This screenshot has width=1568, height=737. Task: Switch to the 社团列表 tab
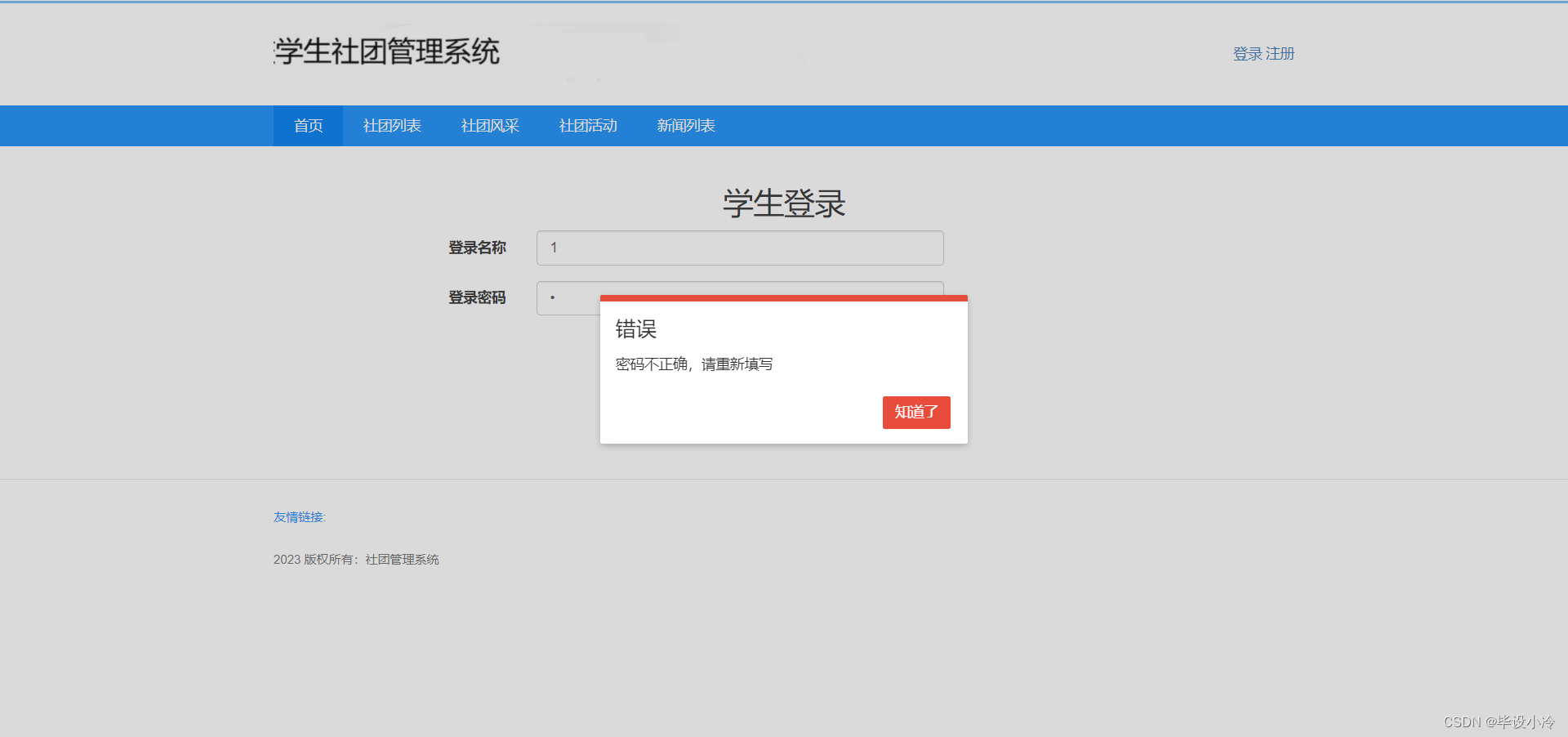click(392, 125)
